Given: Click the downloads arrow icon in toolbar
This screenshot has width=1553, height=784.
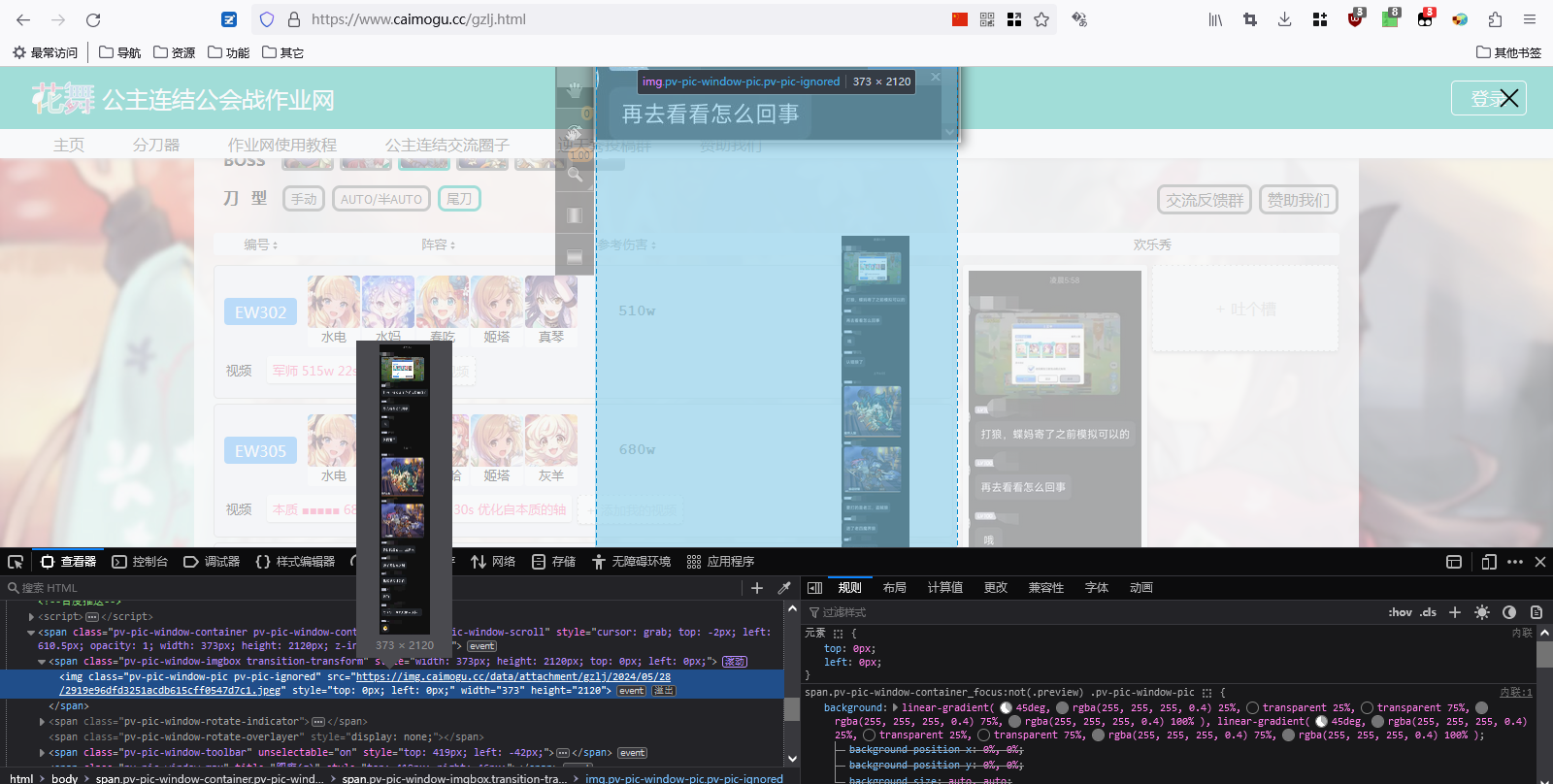Looking at the screenshot, I should [x=1284, y=19].
